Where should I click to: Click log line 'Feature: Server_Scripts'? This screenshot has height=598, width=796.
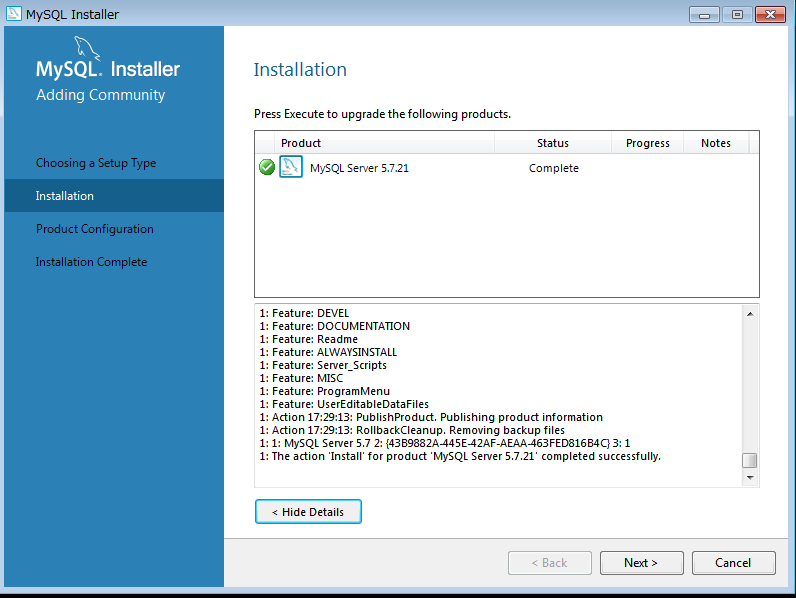pyautogui.click(x=323, y=365)
